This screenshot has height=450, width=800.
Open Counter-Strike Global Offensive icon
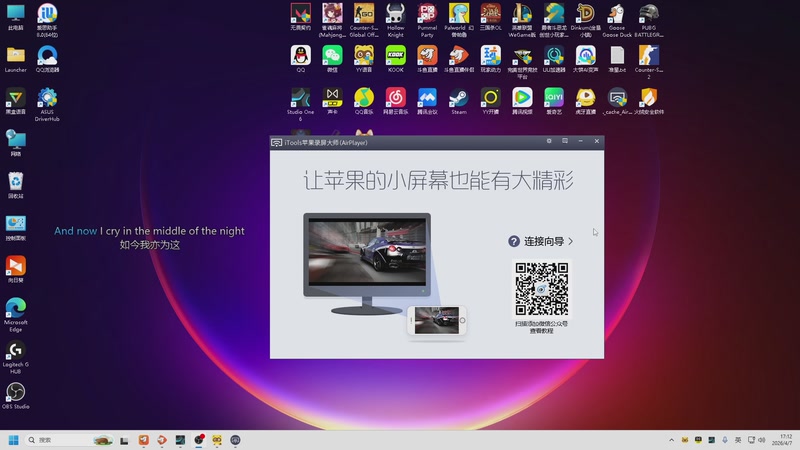point(364,20)
